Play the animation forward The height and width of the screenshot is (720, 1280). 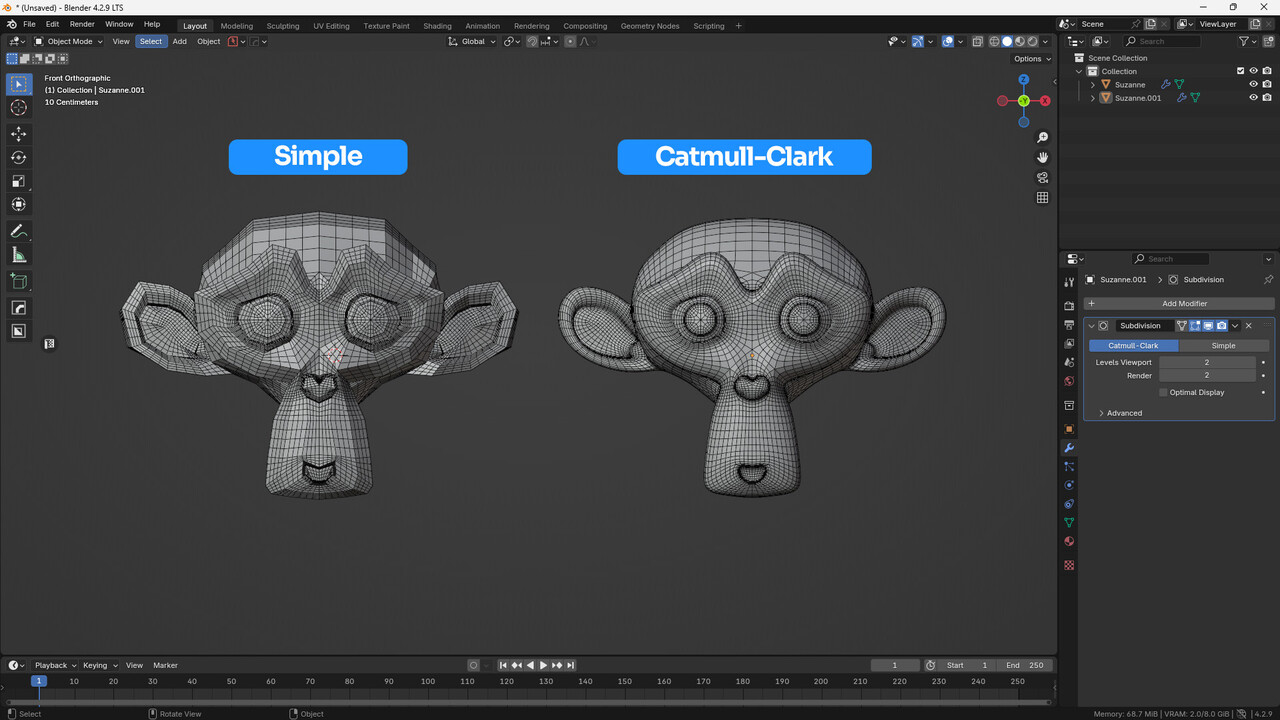(x=543, y=665)
